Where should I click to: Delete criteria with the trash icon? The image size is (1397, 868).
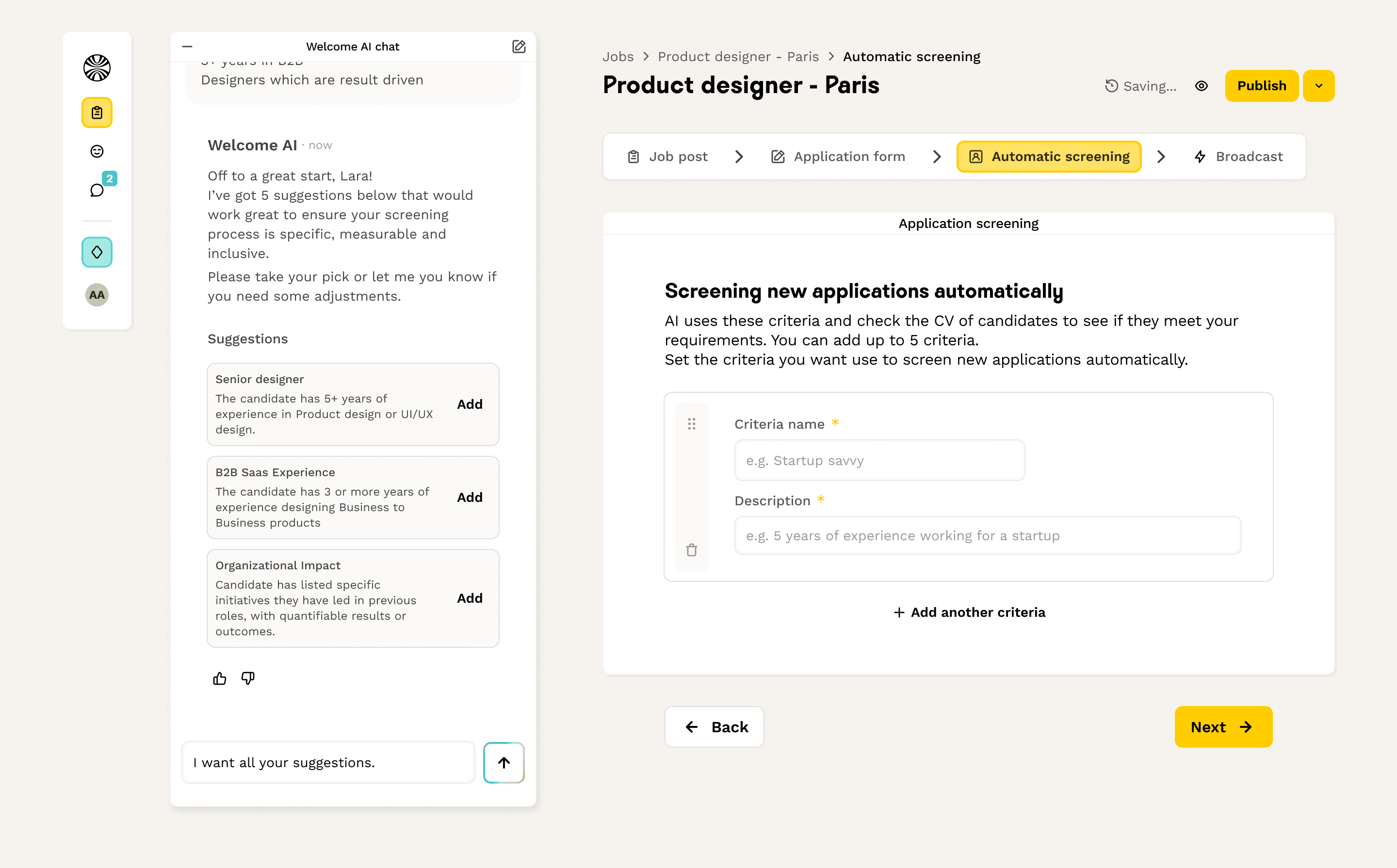click(691, 550)
